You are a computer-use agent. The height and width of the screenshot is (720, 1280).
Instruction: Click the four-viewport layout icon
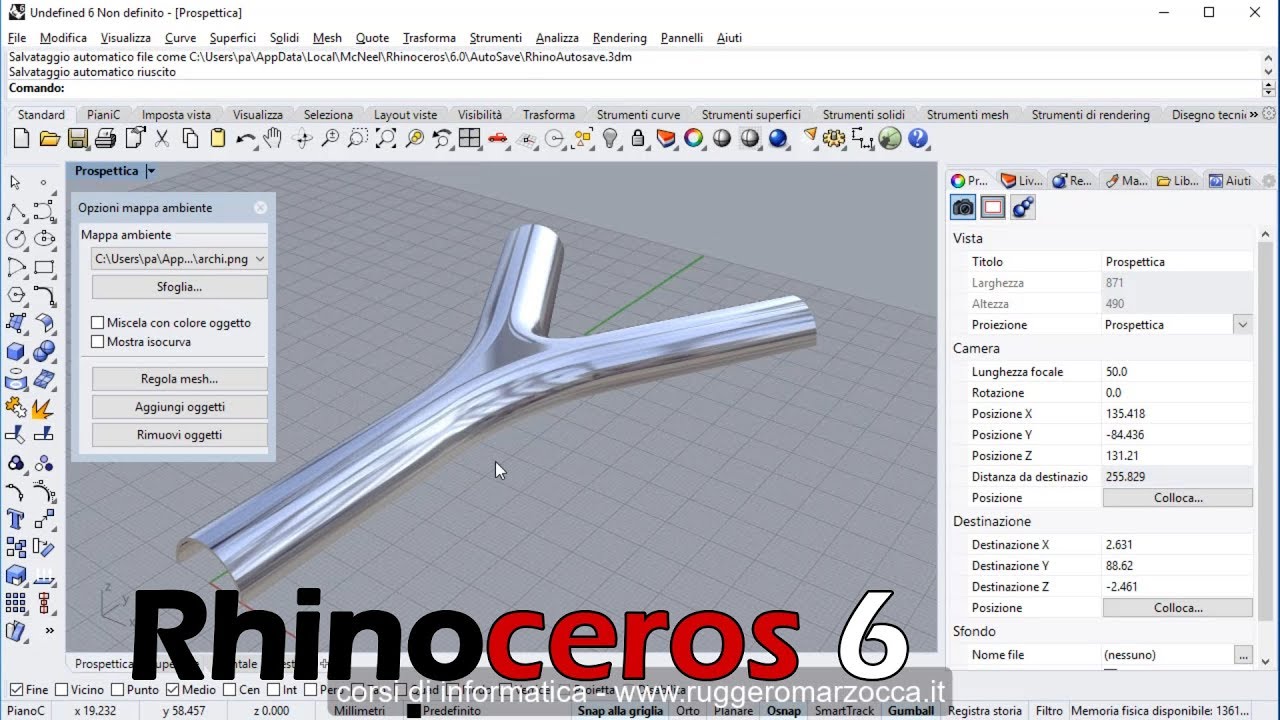tap(469, 139)
